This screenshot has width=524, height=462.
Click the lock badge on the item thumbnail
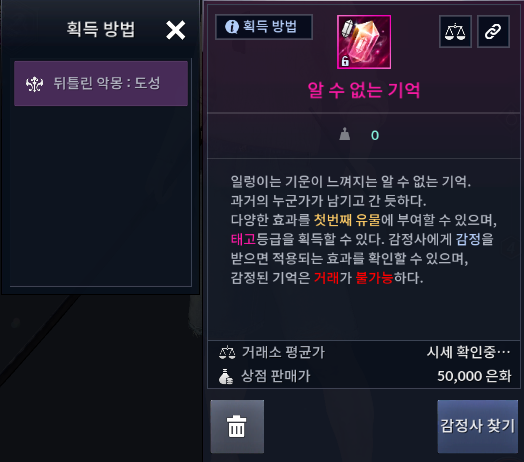pyautogui.click(x=345, y=61)
